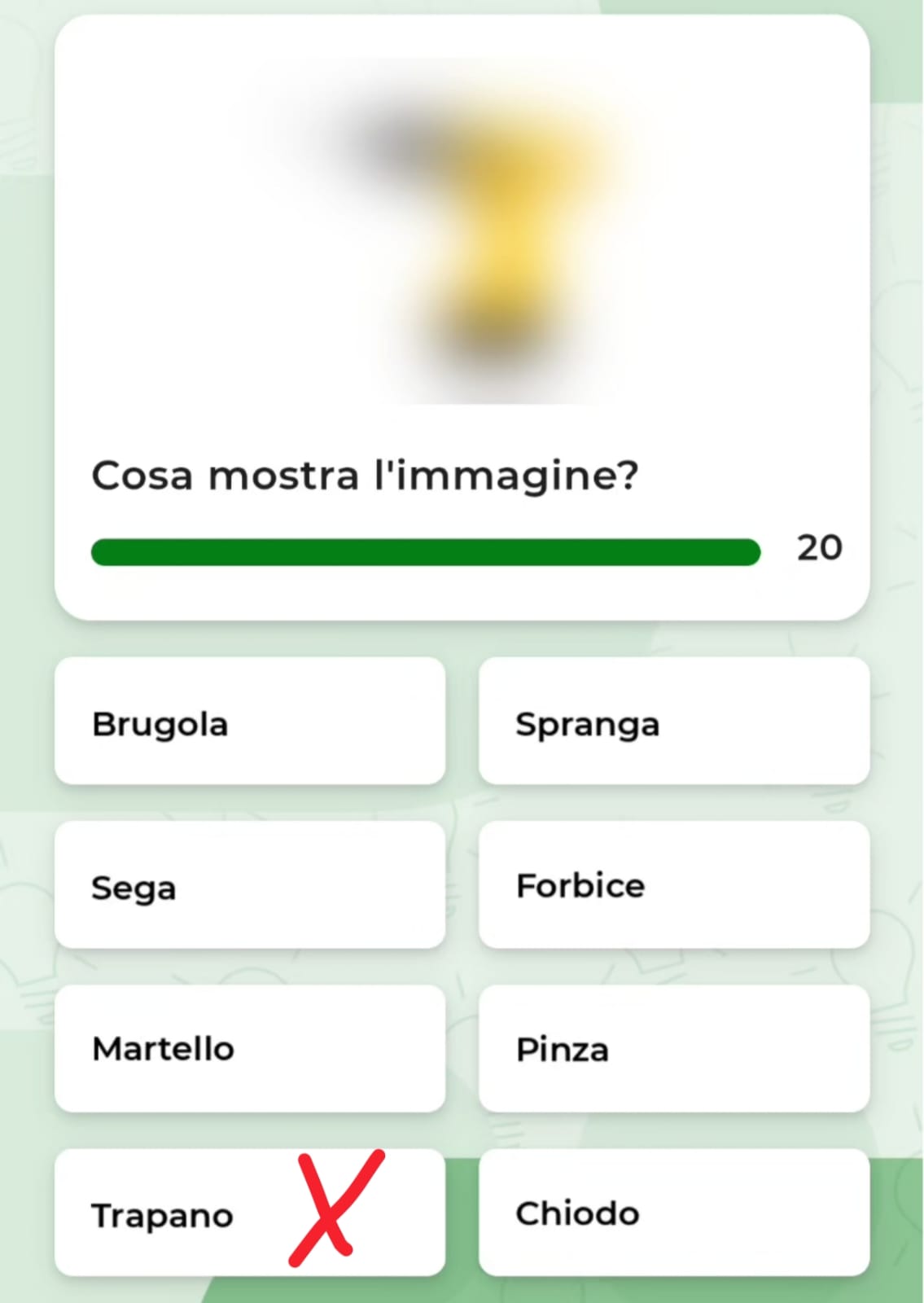
Task: Select the "Spranga" answer option
Action: [x=673, y=722]
